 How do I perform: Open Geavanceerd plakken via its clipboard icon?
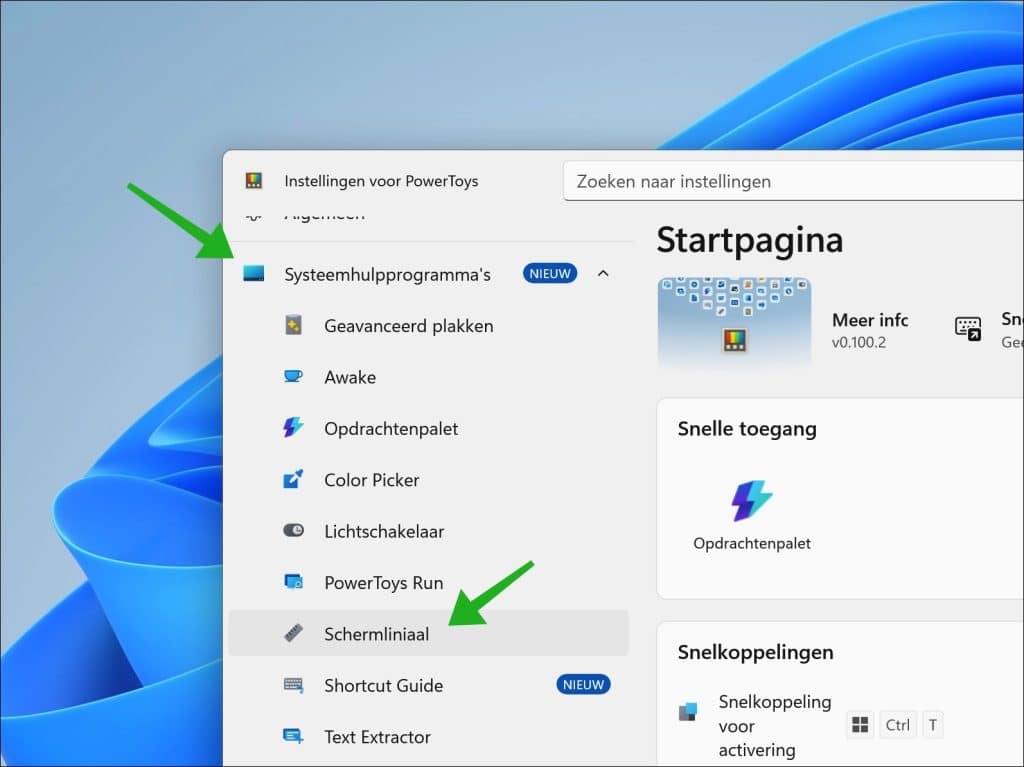293,325
